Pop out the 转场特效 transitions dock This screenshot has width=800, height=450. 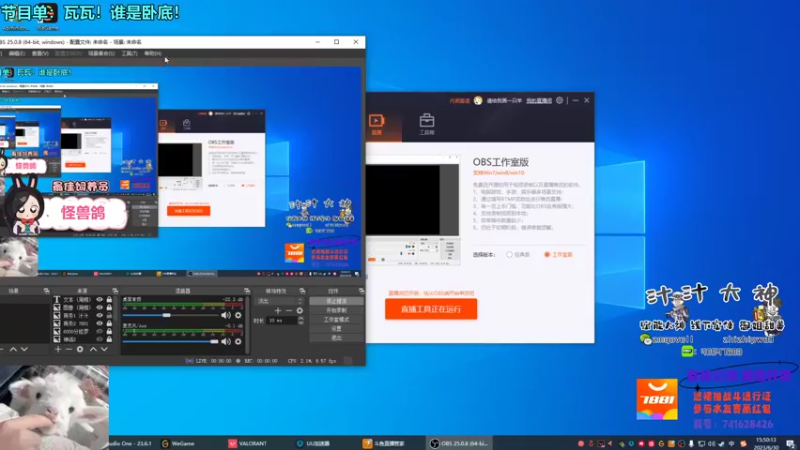(x=302, y=291)
